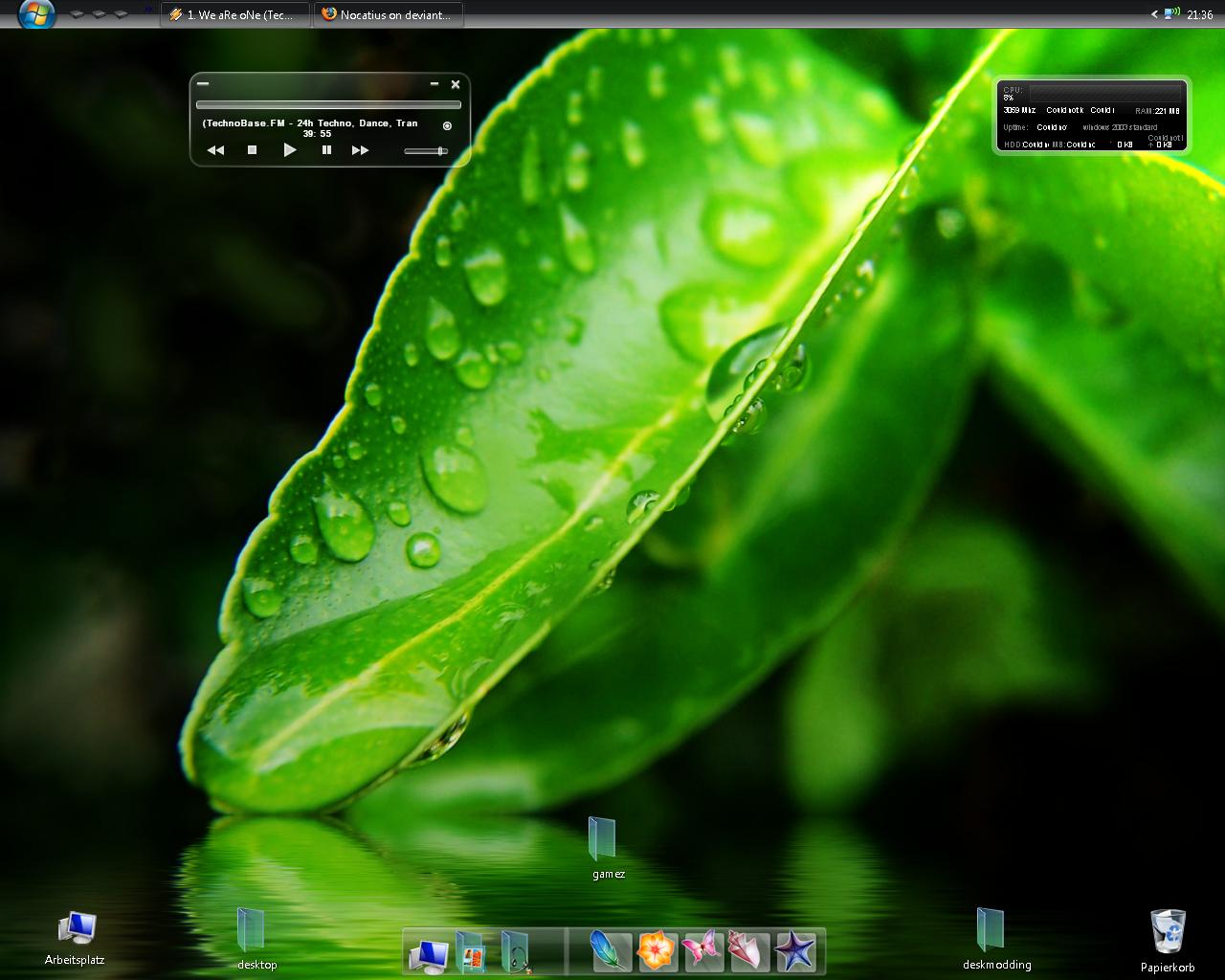This screenshot has width=1225, height=980.
Task: Toggle the round record indicator in the player
Action: tap(447, 125)
